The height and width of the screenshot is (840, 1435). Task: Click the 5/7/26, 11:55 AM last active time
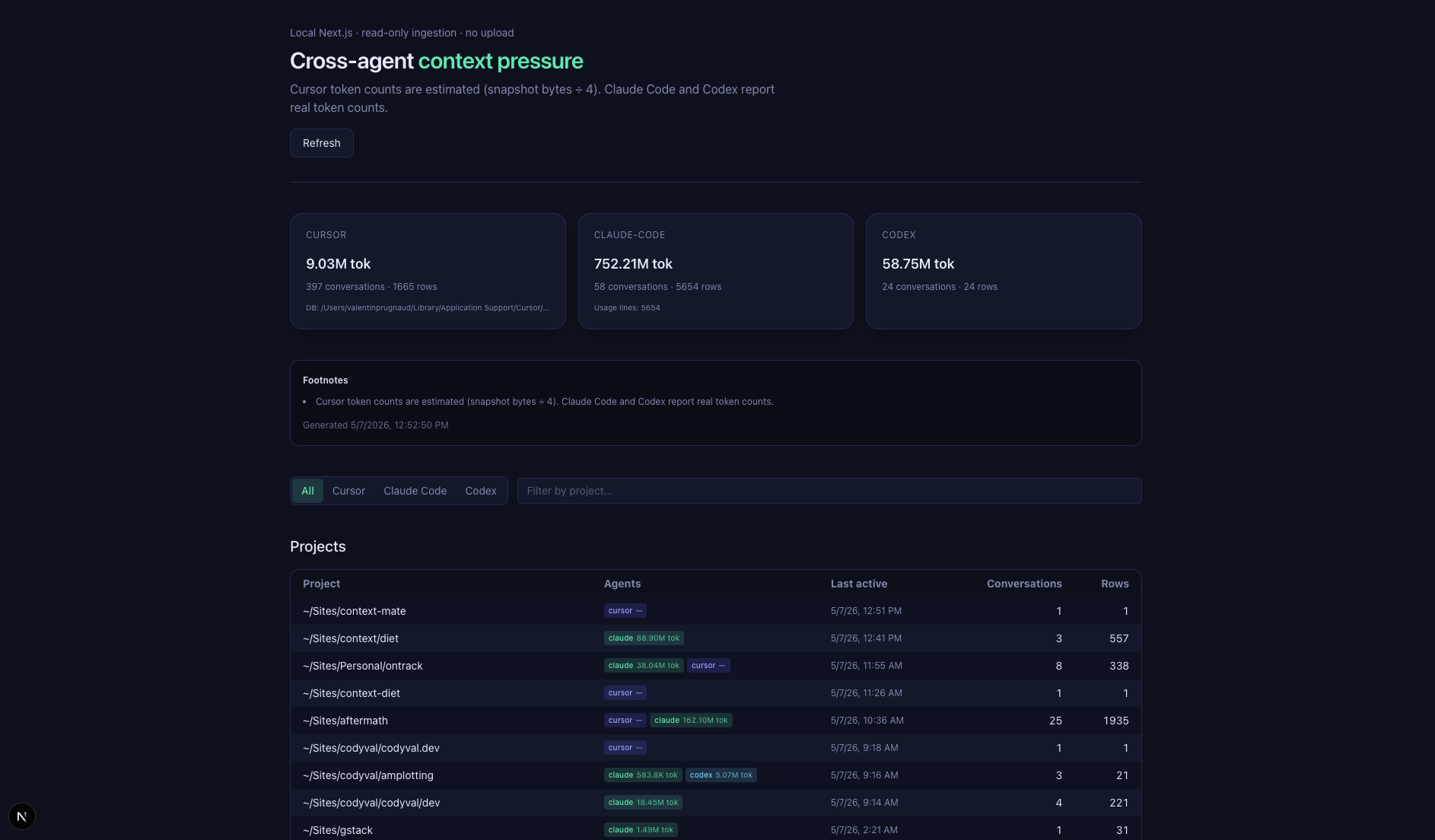pyautogui.click(x=867, y=666)
